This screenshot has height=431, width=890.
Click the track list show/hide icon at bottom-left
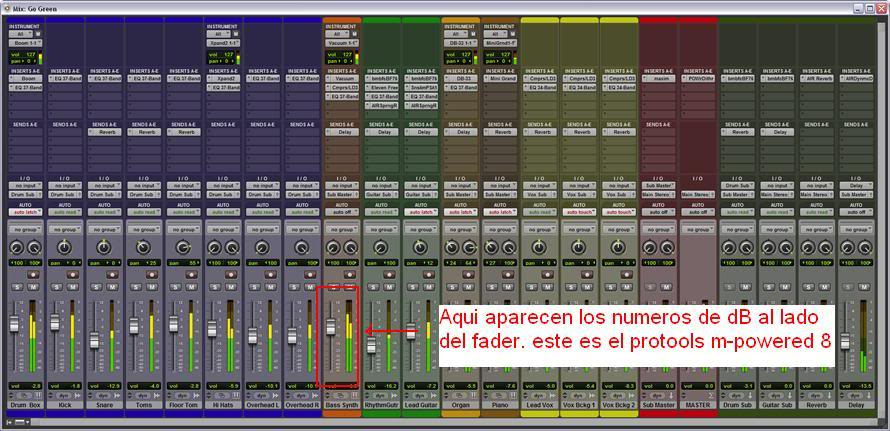pos(9,422)
